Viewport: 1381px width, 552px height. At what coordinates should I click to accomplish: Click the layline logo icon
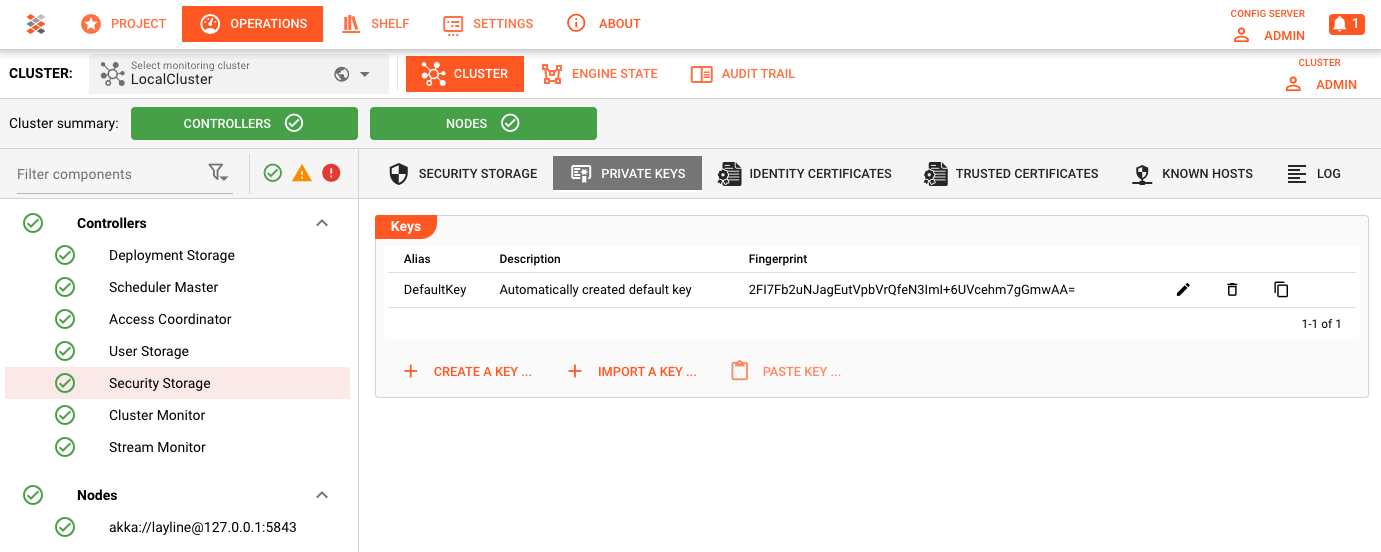(x=36, y=24)
